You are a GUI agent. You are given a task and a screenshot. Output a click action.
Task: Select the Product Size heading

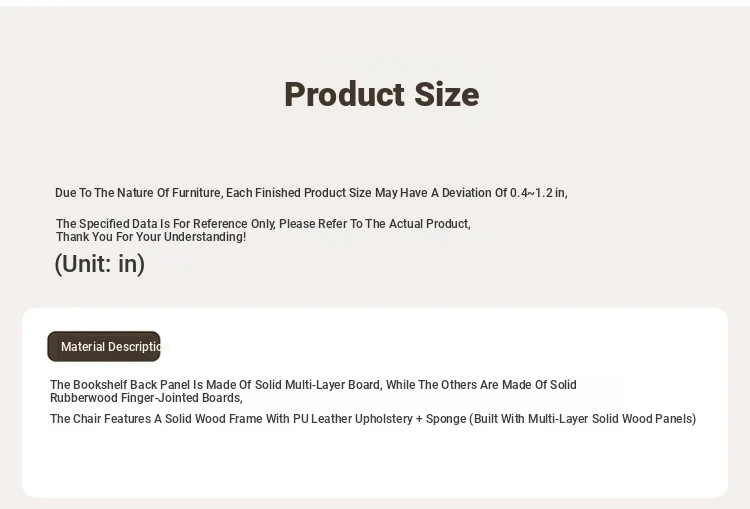pos(382,94)
